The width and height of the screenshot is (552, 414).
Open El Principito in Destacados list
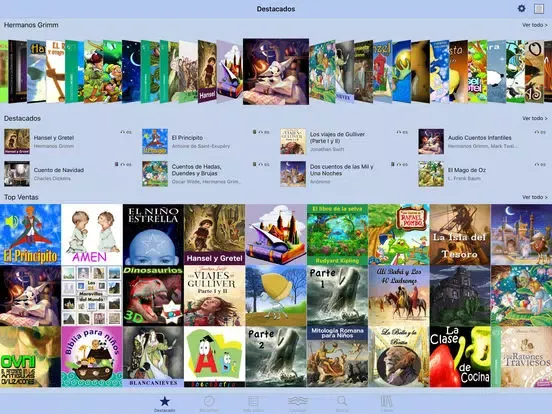click(x=206, y=142)
